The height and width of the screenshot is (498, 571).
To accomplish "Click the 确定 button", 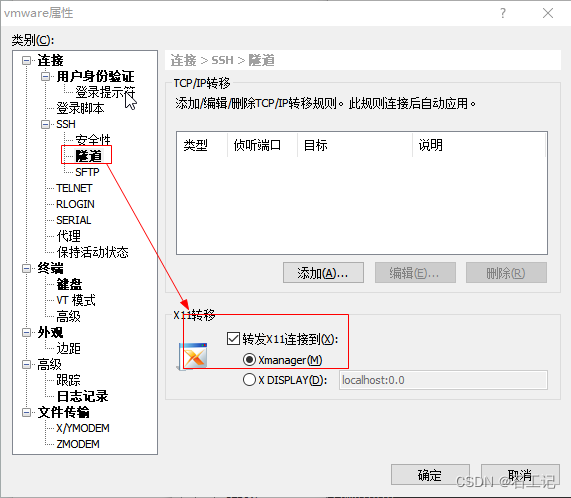I will tap(430, 474).
